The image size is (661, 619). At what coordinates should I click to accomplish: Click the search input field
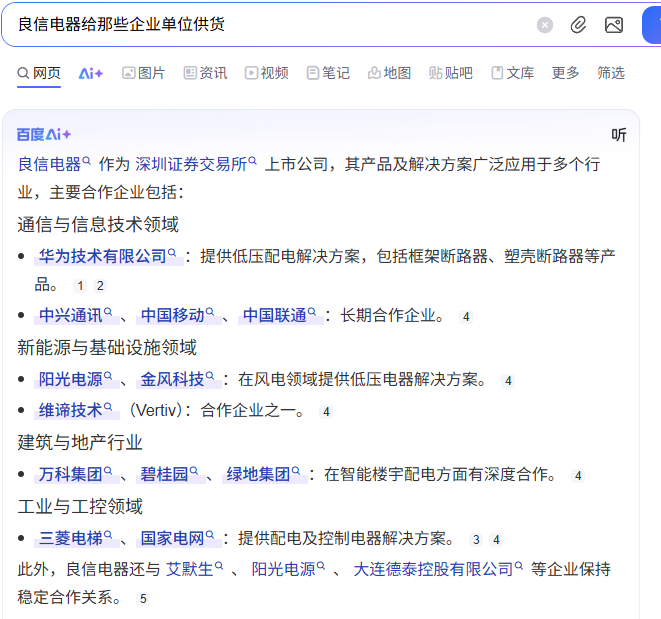pos(270,24)
